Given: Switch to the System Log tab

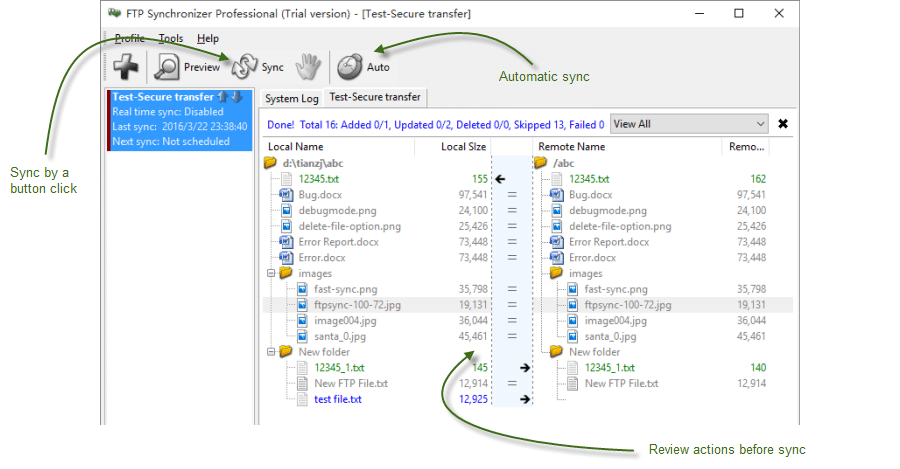Looking at the screenshot, I should 291,98.
